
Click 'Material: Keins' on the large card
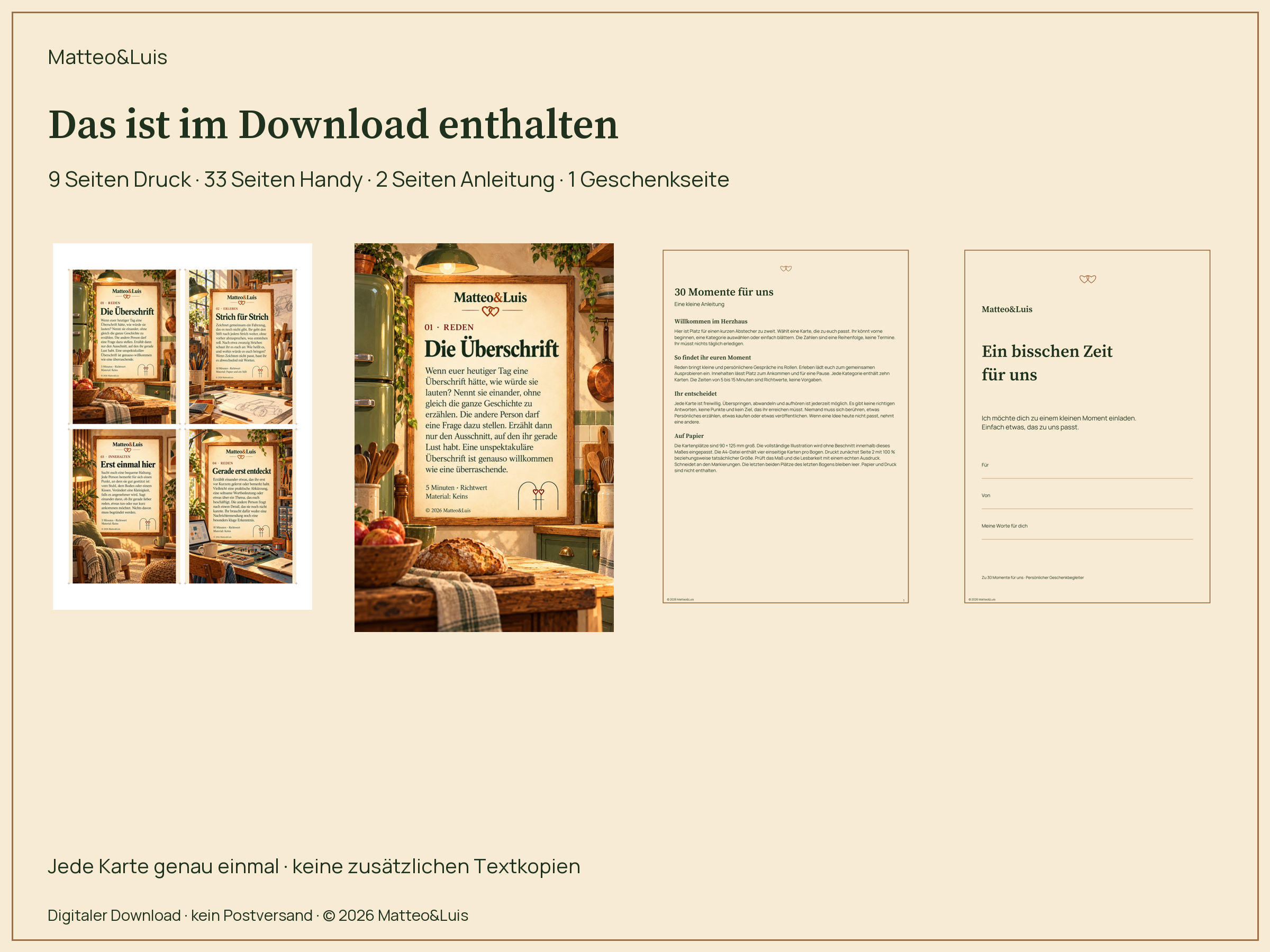point(446,497)
